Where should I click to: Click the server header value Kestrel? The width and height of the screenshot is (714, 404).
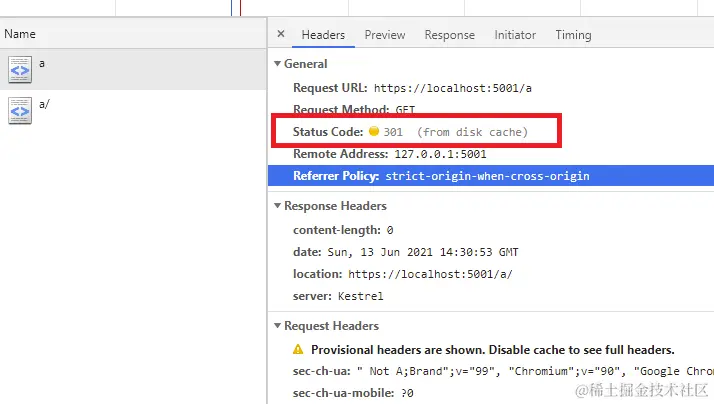point(361,296)
